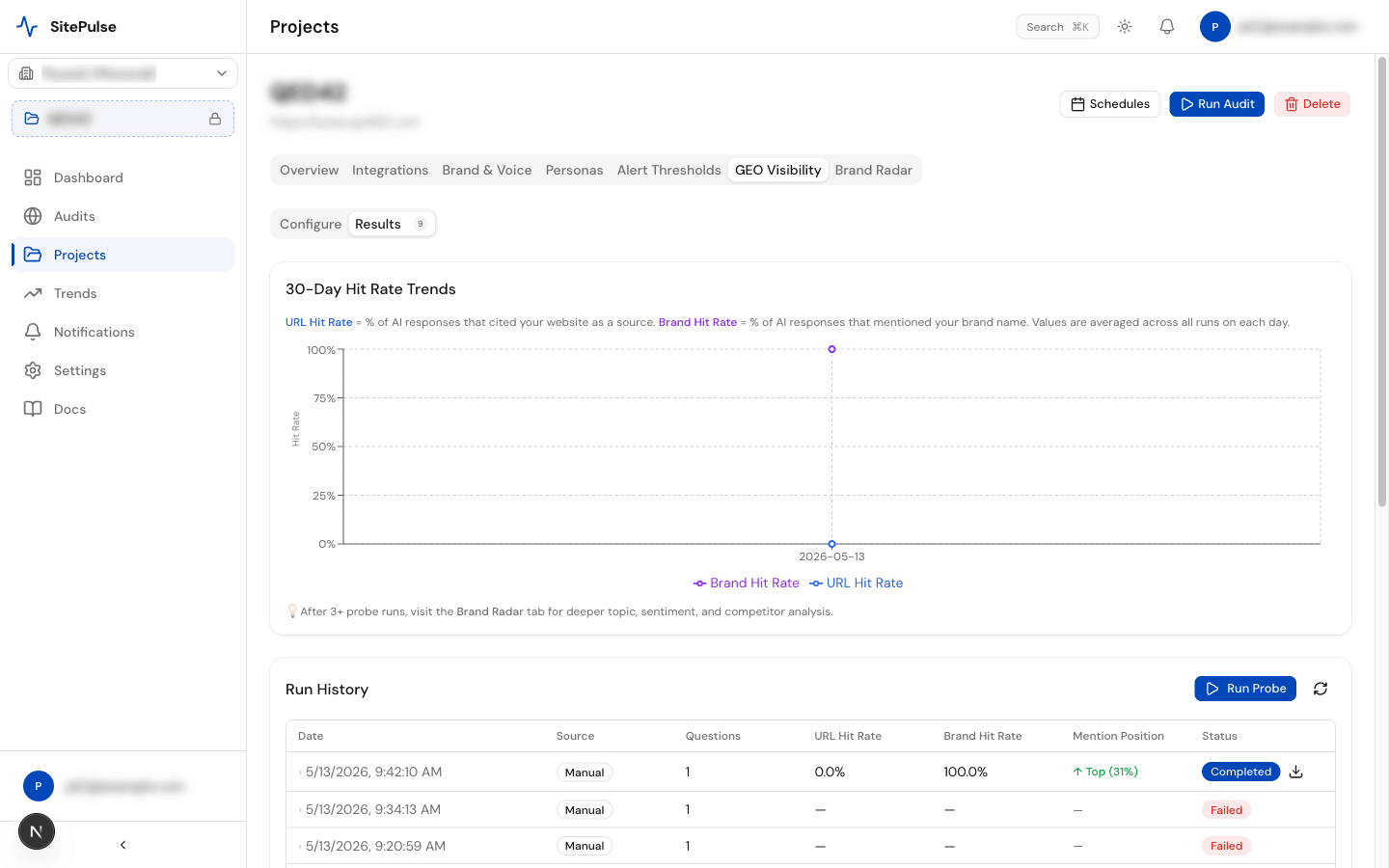Click the Schedules button
1389x868 pixels.
pyautogui.click(x=1110, y=104)
